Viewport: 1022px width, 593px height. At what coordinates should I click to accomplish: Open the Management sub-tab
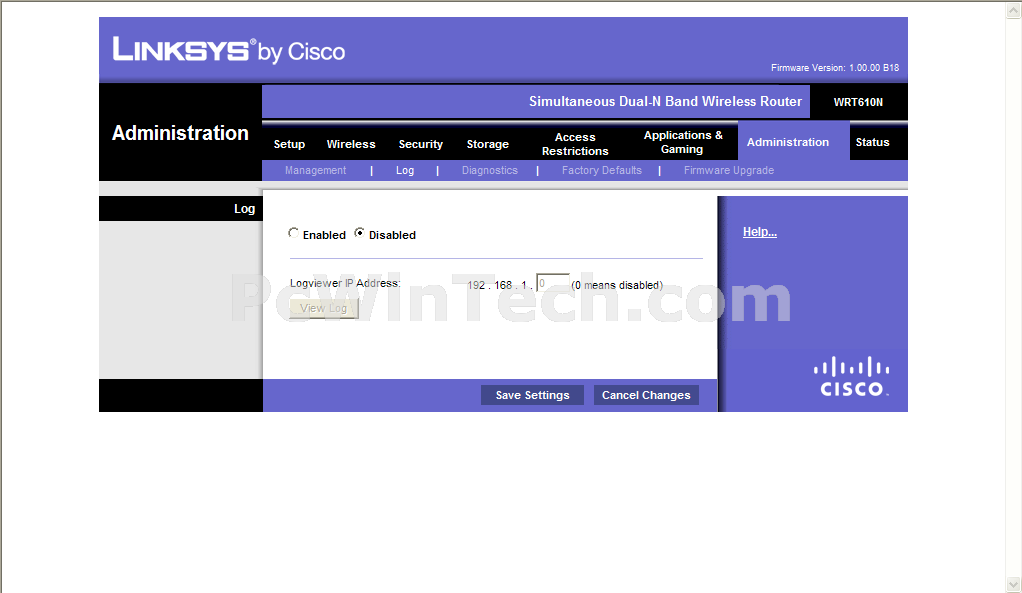(315, 170)
